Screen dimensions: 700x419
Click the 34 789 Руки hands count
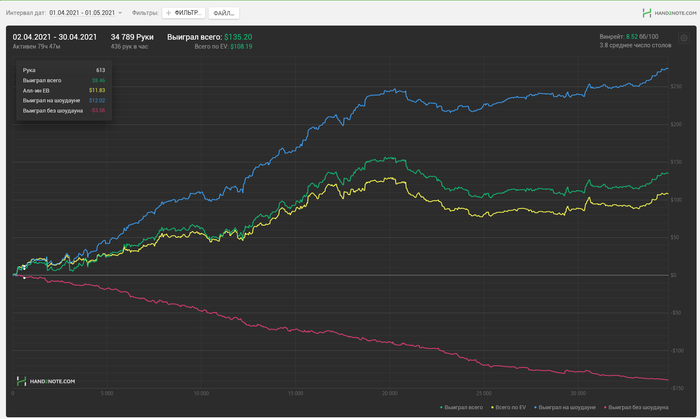click(132, 37)
